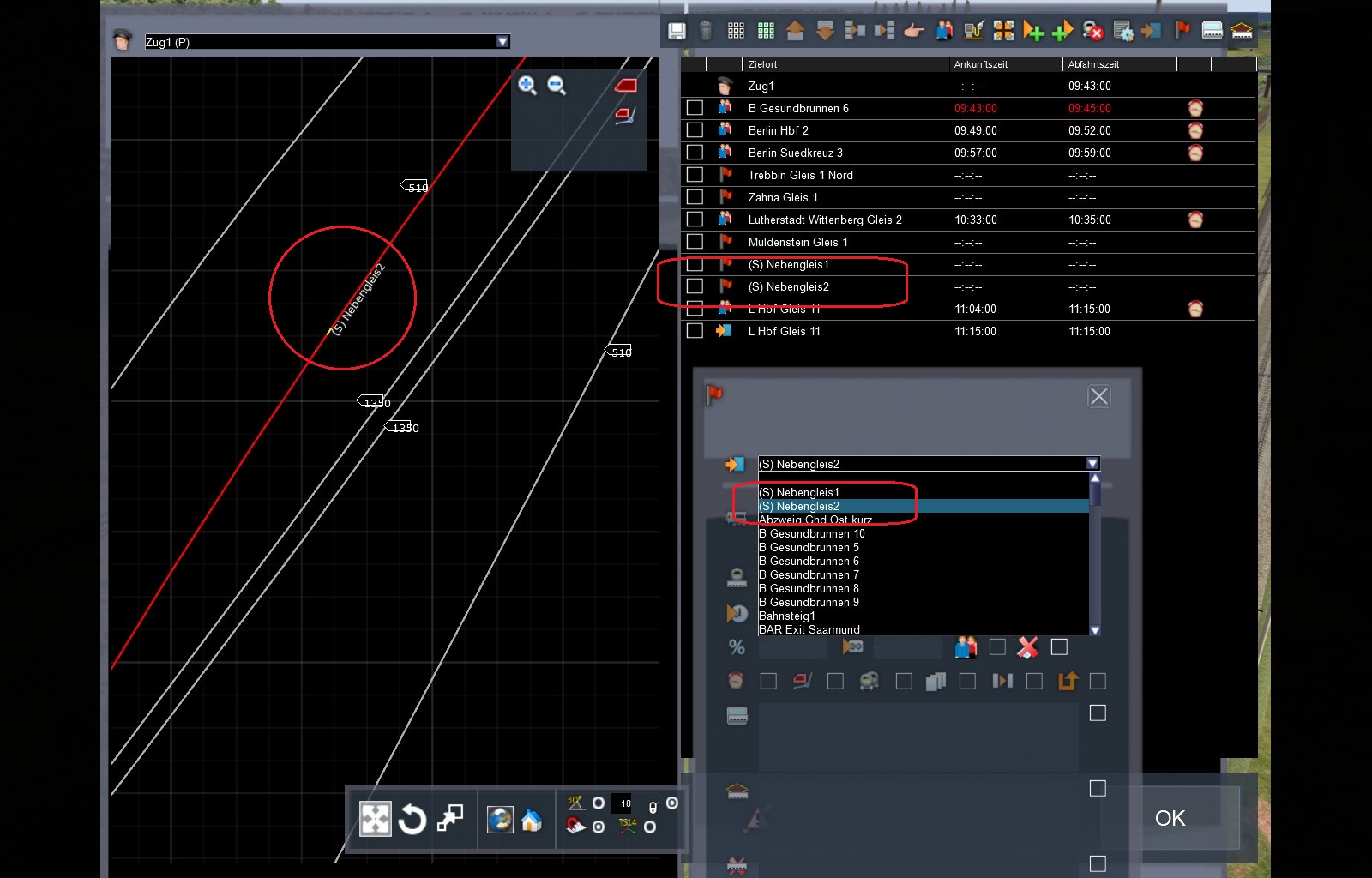Tick the checkbox for Berlin Hbf 2
1372x878 pixels.
click(695, 130)
